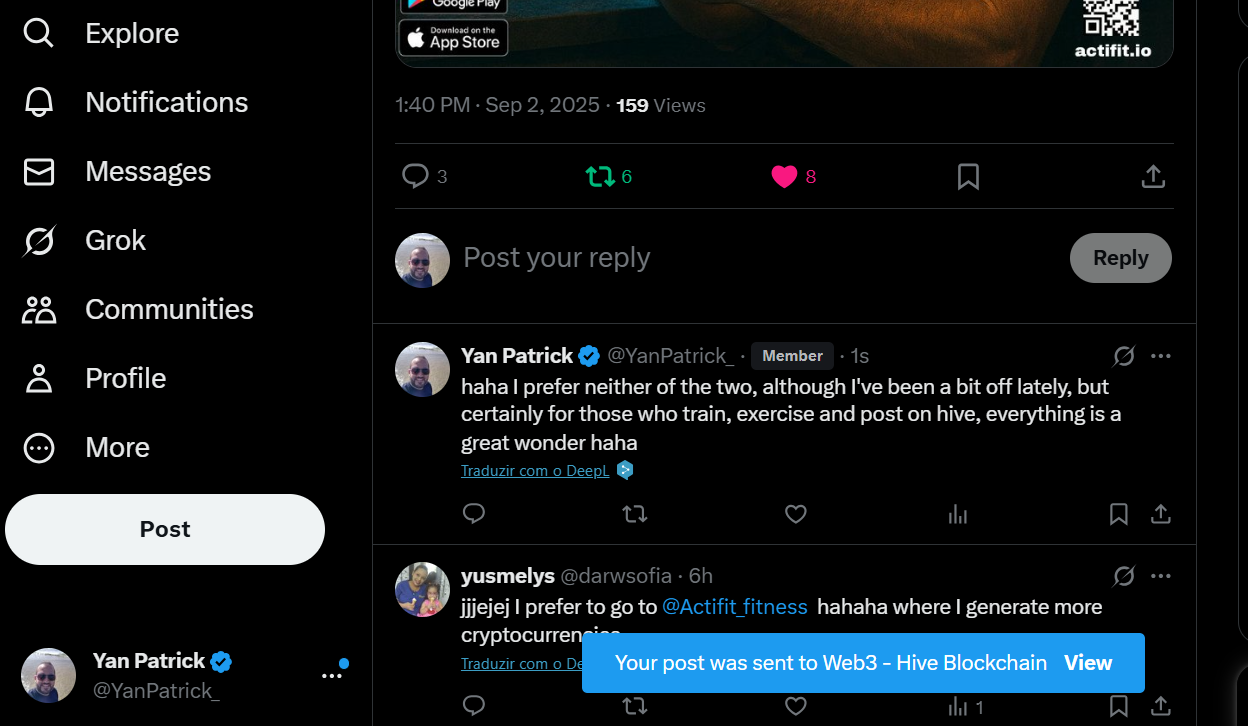Bookmark the main post from Sep 2
The width and height of the screenshot is (1248, 726).
tap(968, 177)
